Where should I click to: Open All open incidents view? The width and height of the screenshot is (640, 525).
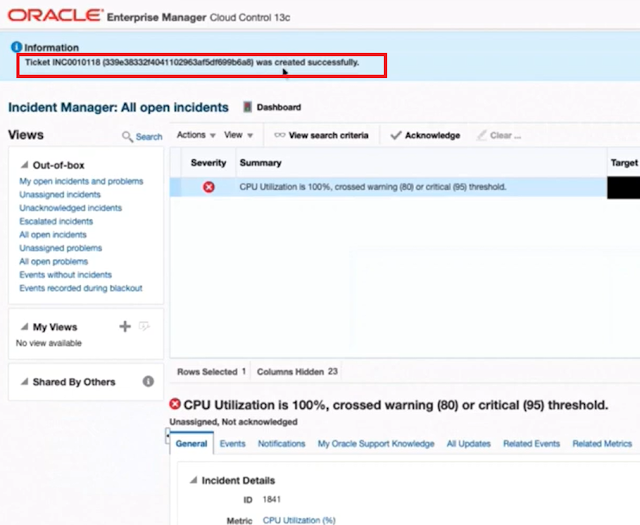(53, 235)
